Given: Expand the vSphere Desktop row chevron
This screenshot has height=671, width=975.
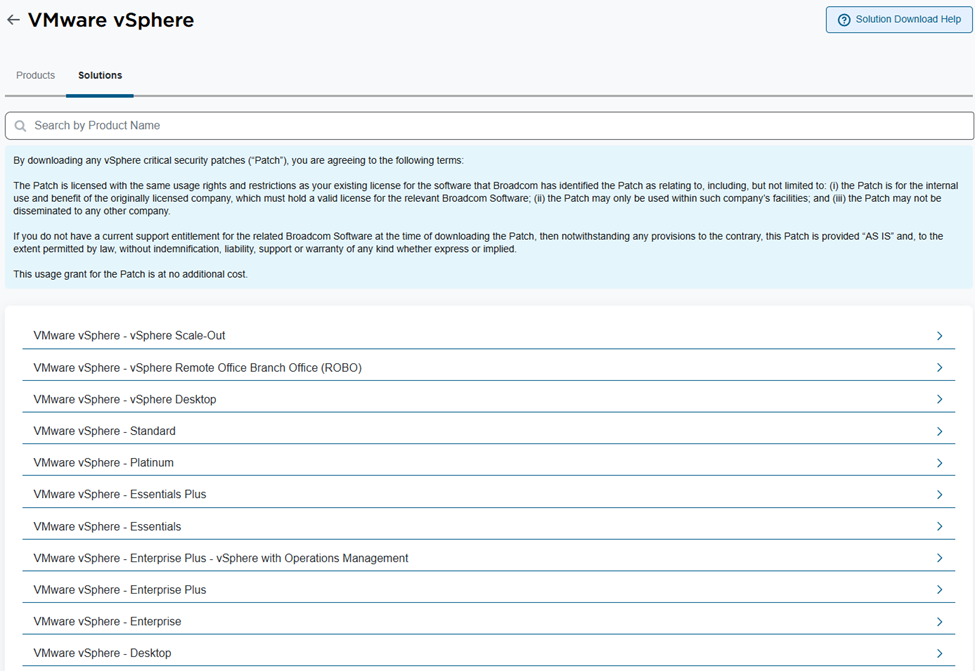Looking at the screenshot, I should (939, 400).
